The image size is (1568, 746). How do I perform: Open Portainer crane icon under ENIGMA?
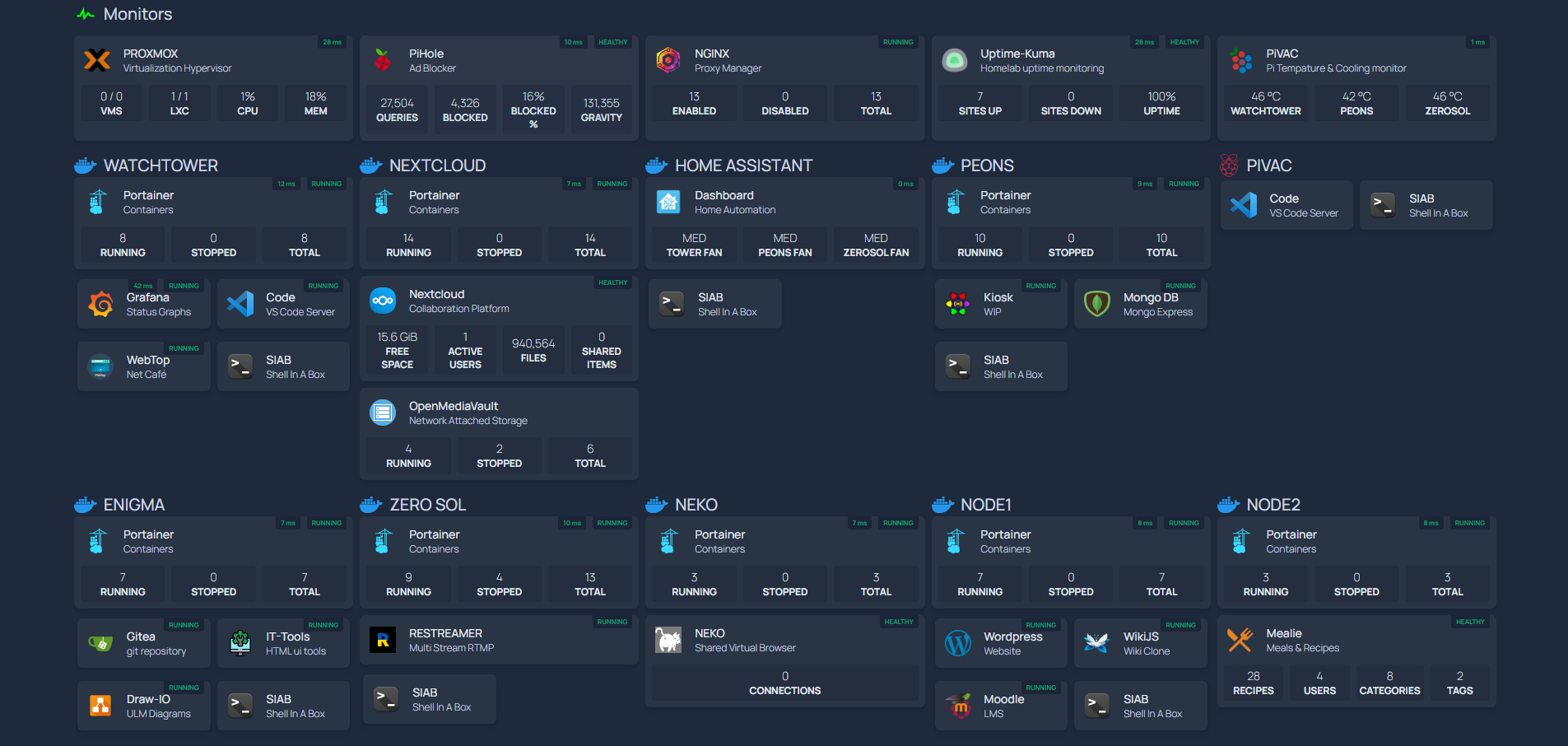click(97, 541)
